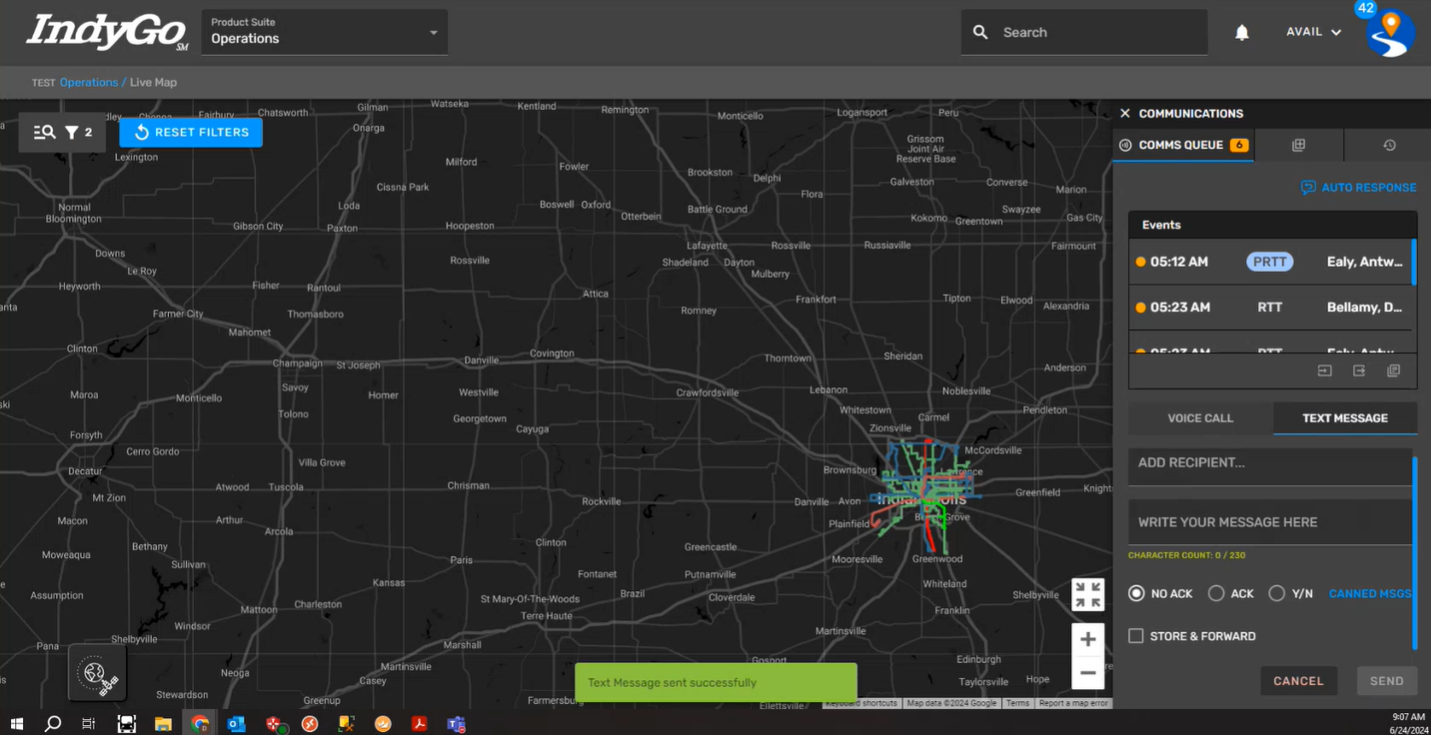Click the text message form scrollbar
The width and height of the screenshot is (1431, 735).
tap(1414, 552)
